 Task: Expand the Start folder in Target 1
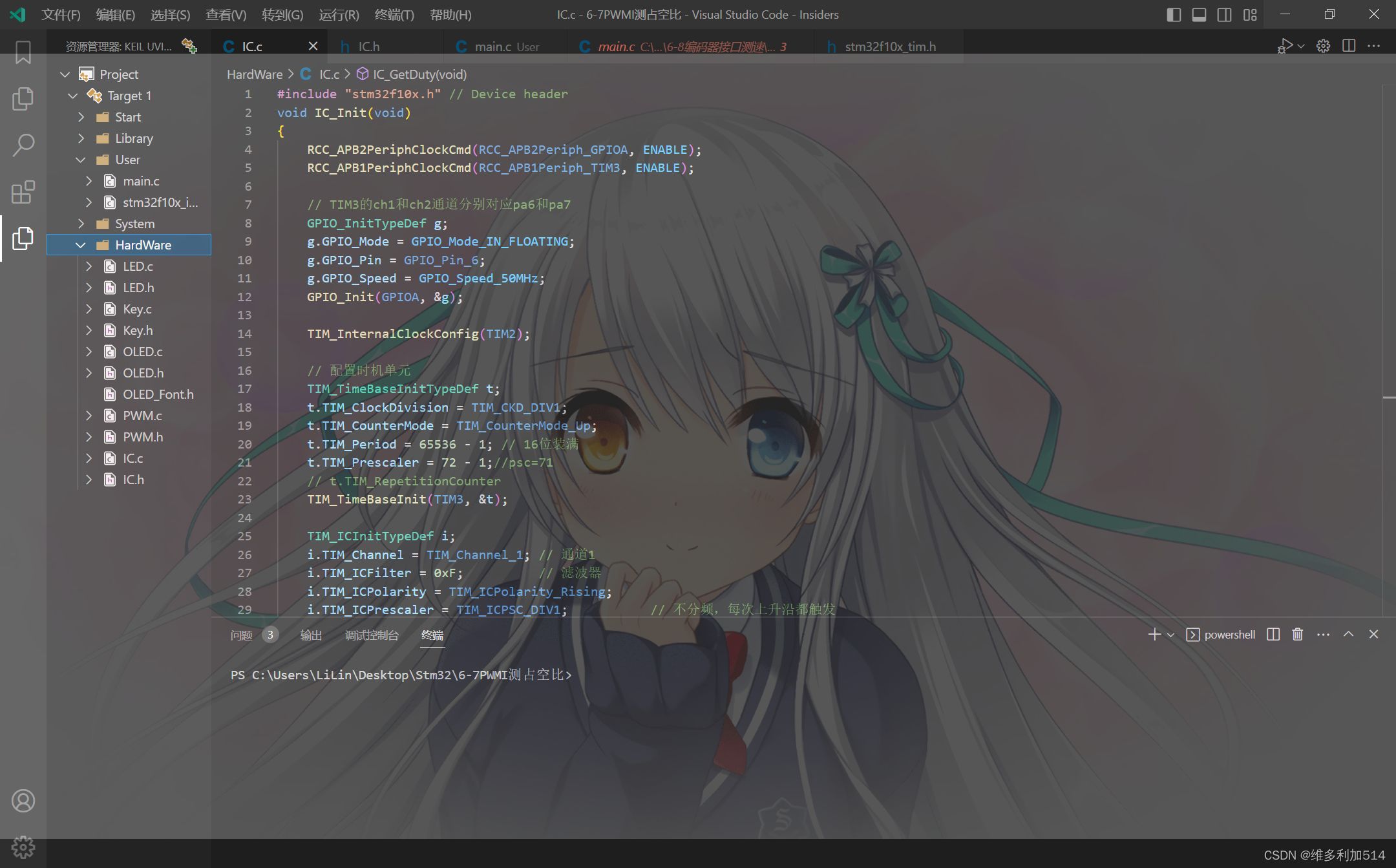[x=82, y=117]
